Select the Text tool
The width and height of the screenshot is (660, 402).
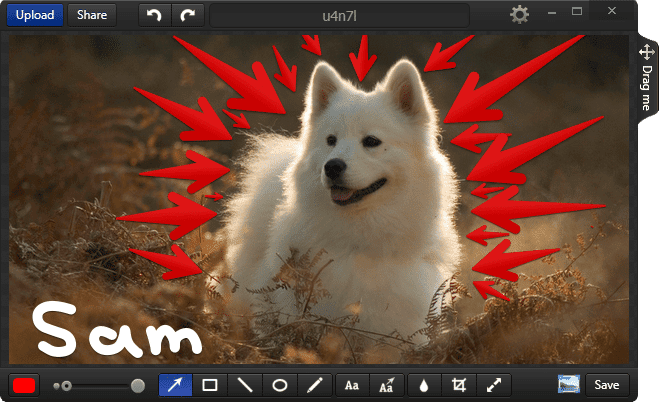coord(352,384)
